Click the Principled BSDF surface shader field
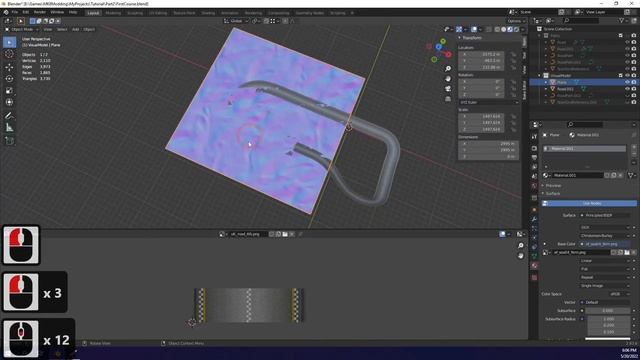This screenshot has height=360, width=640. click(606, 215)
